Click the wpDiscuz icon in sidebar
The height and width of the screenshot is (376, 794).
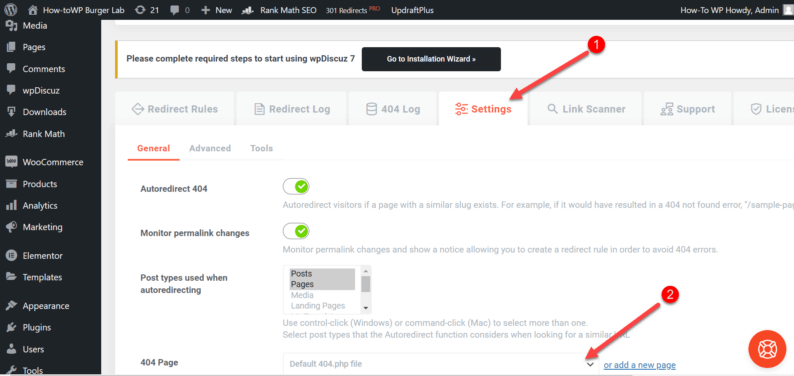tap(11, 90)
